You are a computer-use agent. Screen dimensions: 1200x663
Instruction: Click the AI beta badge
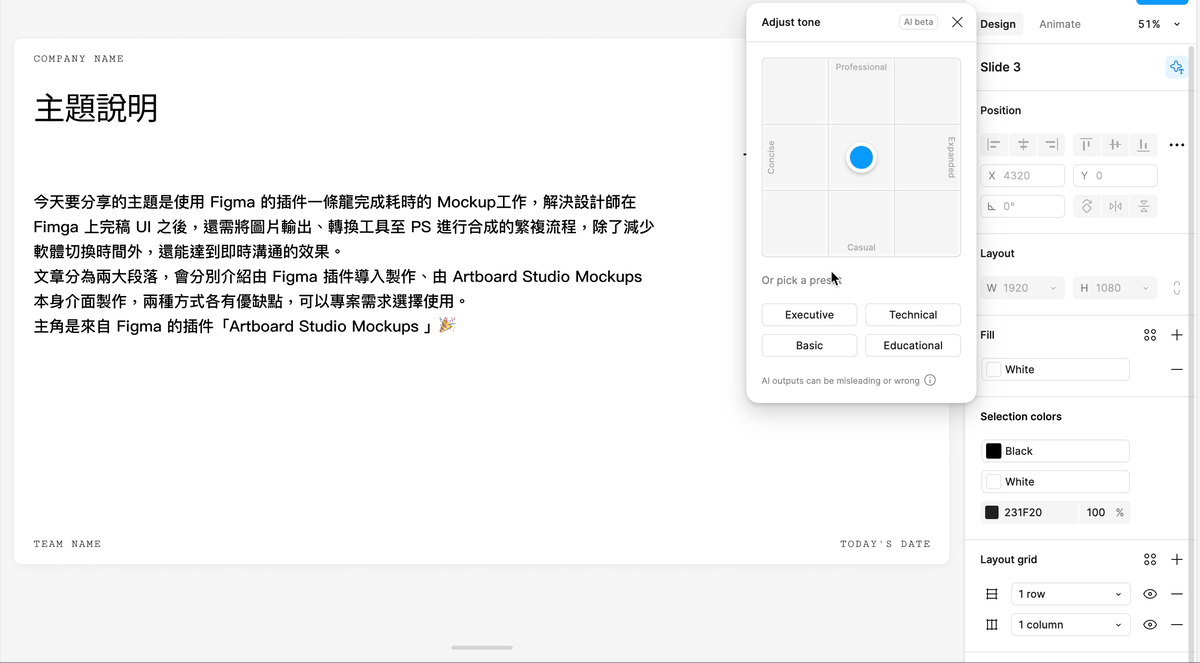click(x=918, y=22)
